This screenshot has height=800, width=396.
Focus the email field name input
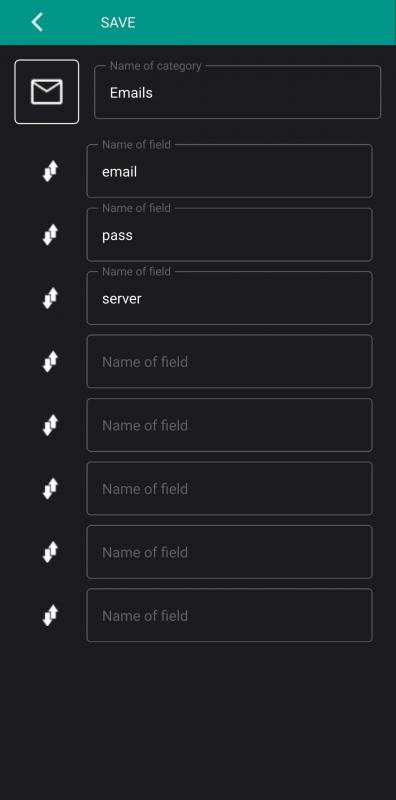(229, 170)
